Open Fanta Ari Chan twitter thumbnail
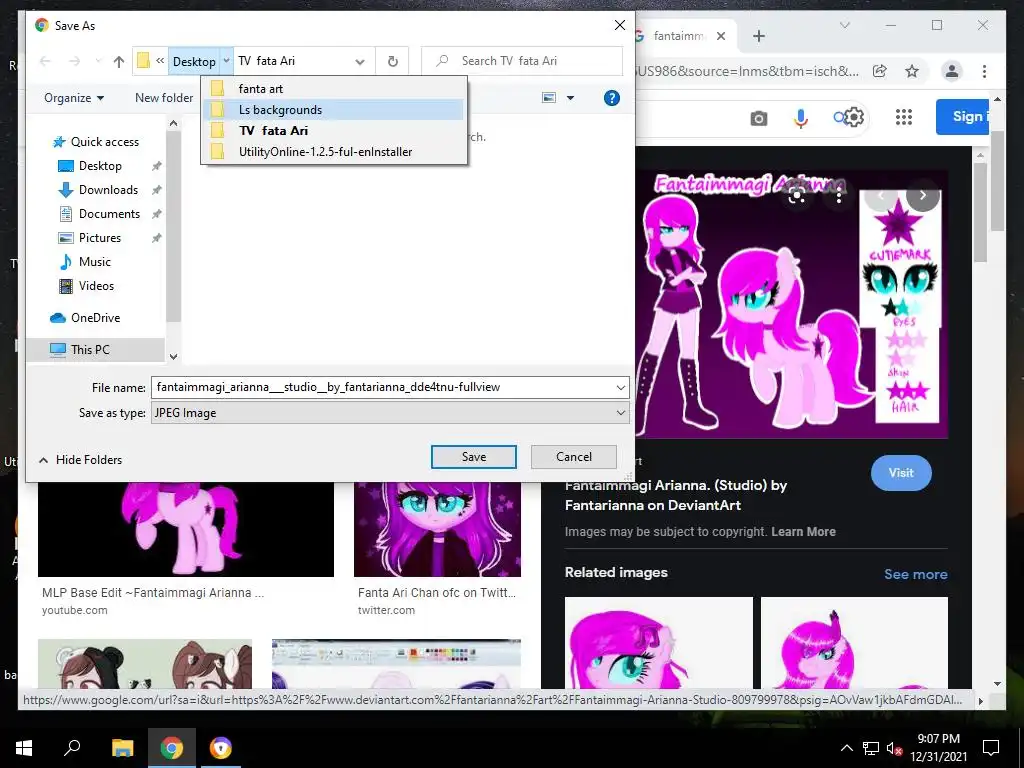 click(438, 530)
